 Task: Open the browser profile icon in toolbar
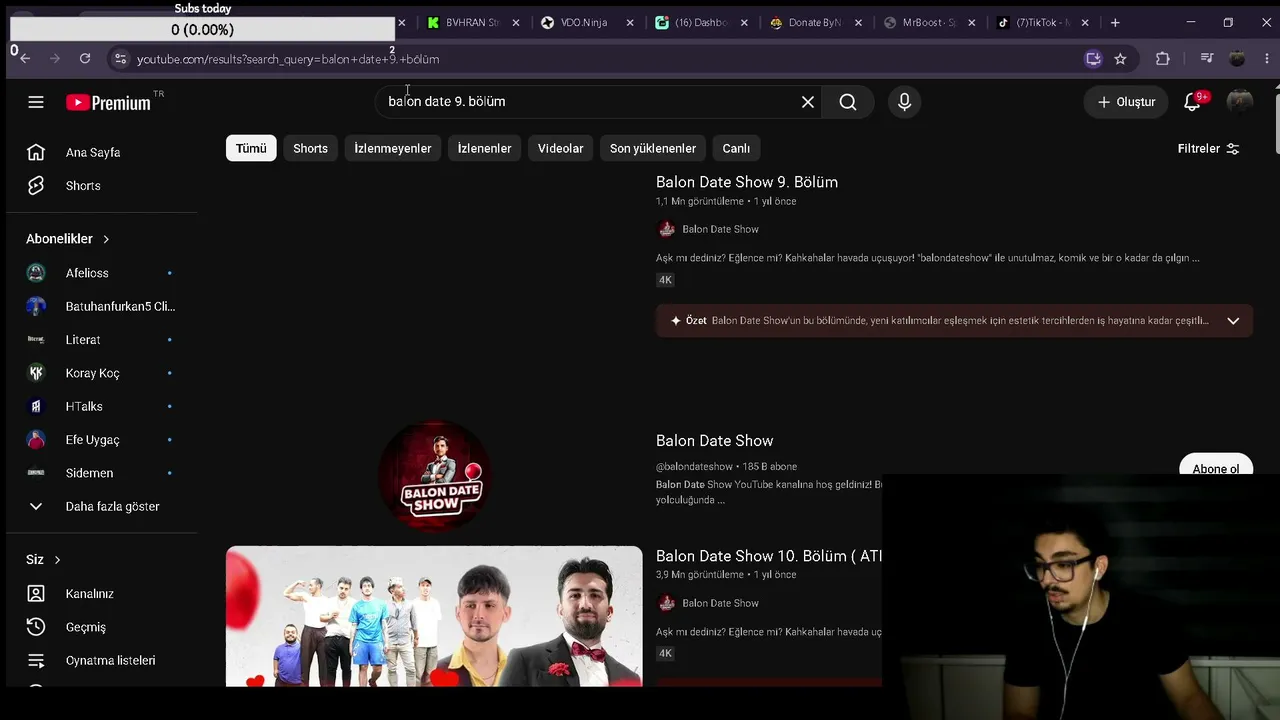click(1237, 59)
